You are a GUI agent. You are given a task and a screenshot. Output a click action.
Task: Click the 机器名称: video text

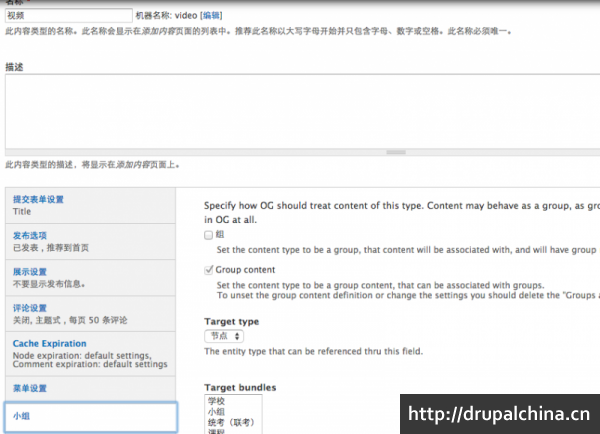166,15
